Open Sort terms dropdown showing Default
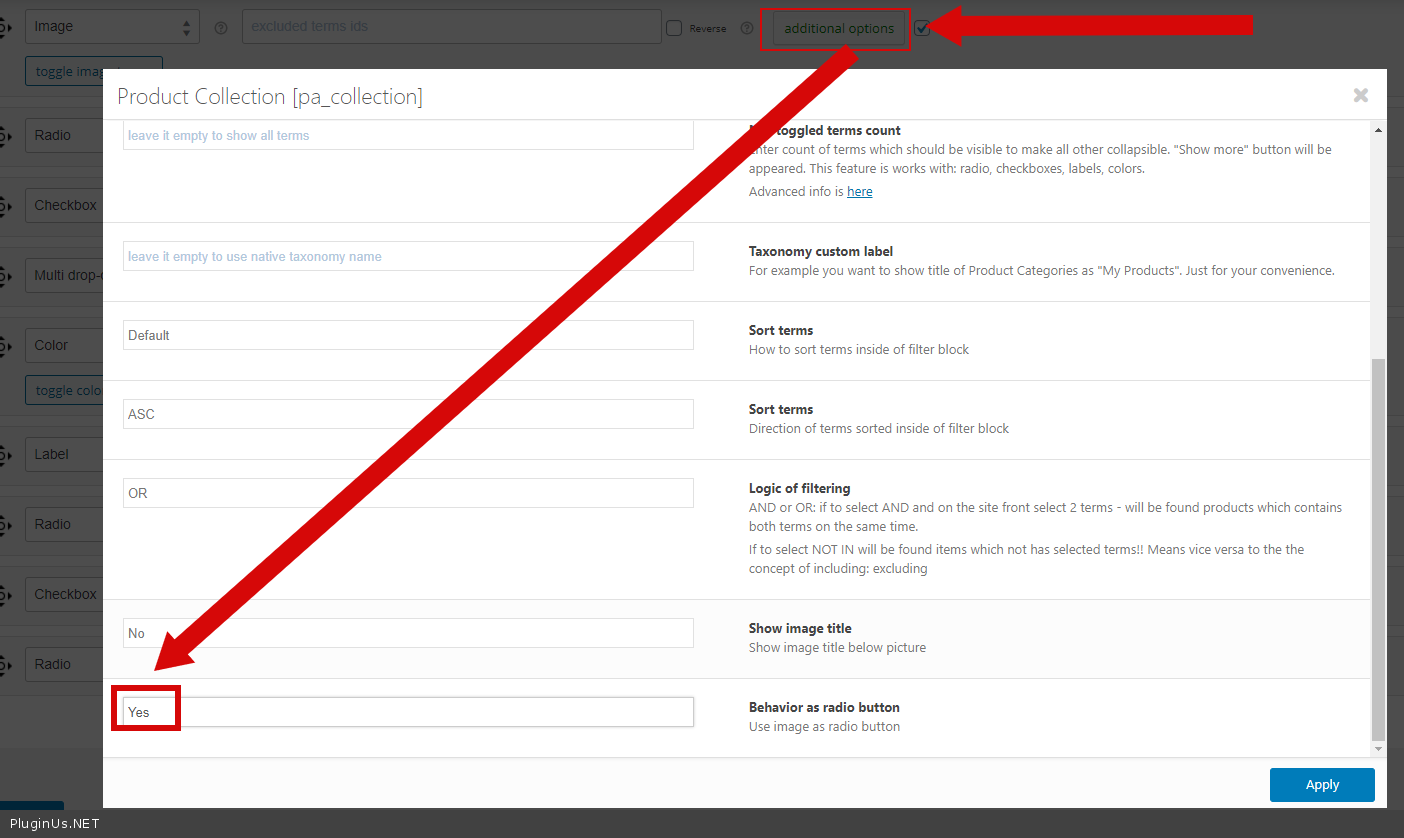The image size is (1404, 838). pyautogui.click(x=408, y=335)
